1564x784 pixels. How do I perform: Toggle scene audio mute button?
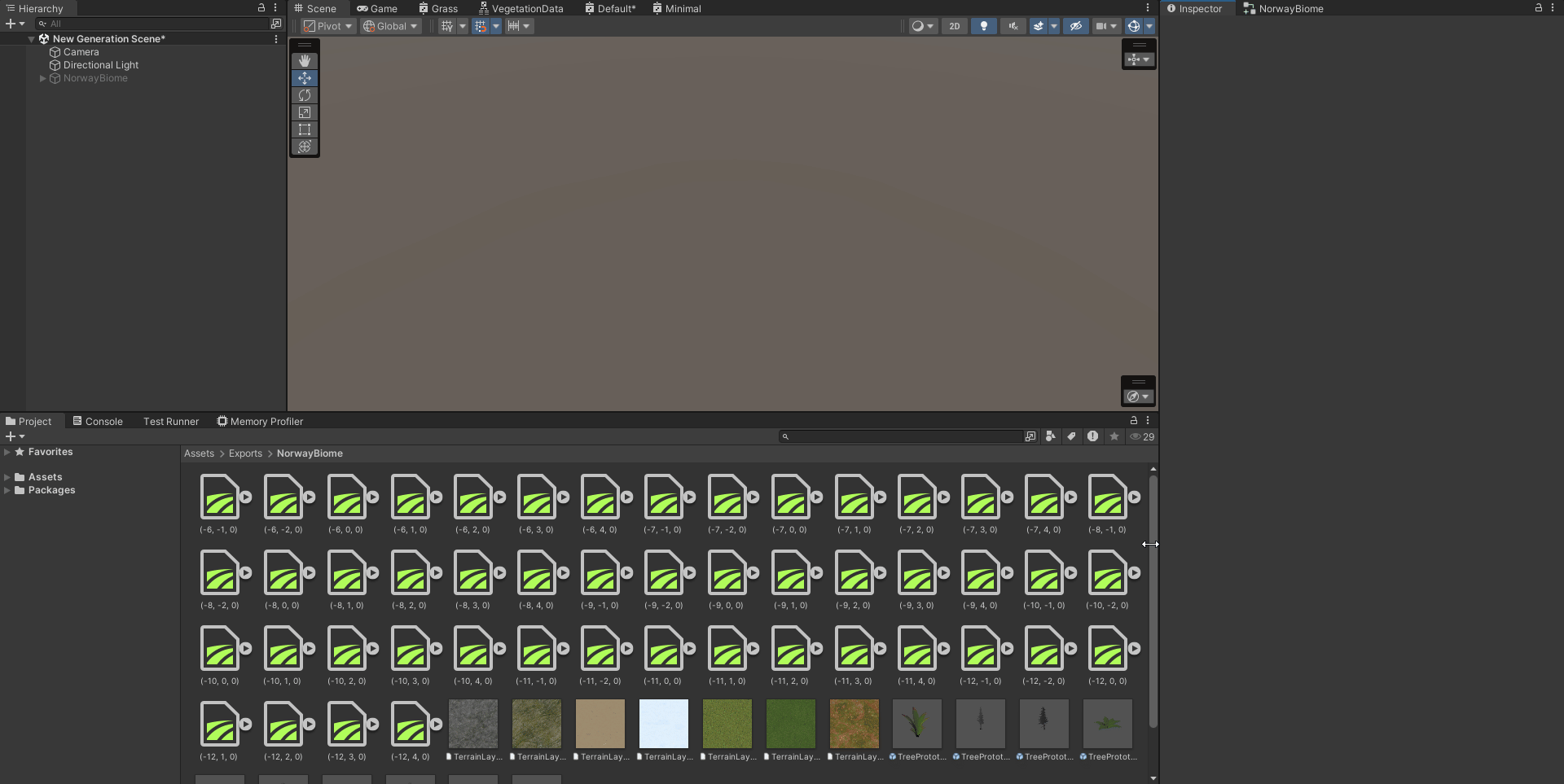pyautogui.click(x=1013, y=26)
